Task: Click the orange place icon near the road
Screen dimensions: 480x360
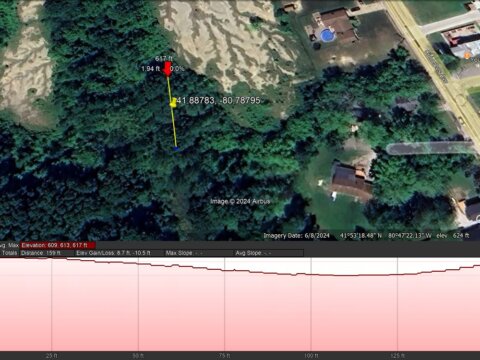Action: [467, 56]
